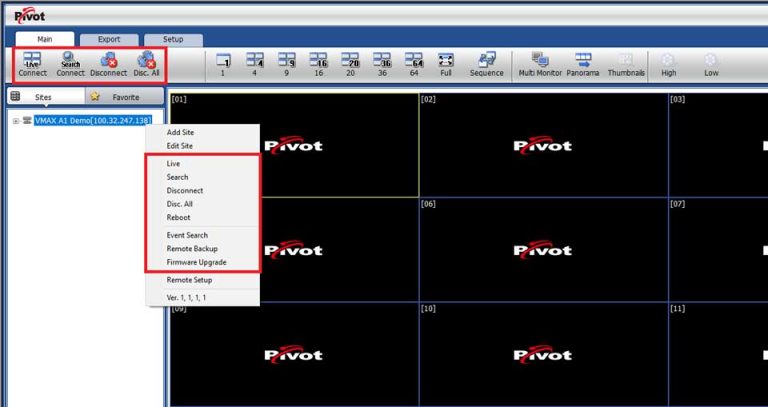Switch to 64-channel split view layout
Screen dimensions: 768x407
414,65
